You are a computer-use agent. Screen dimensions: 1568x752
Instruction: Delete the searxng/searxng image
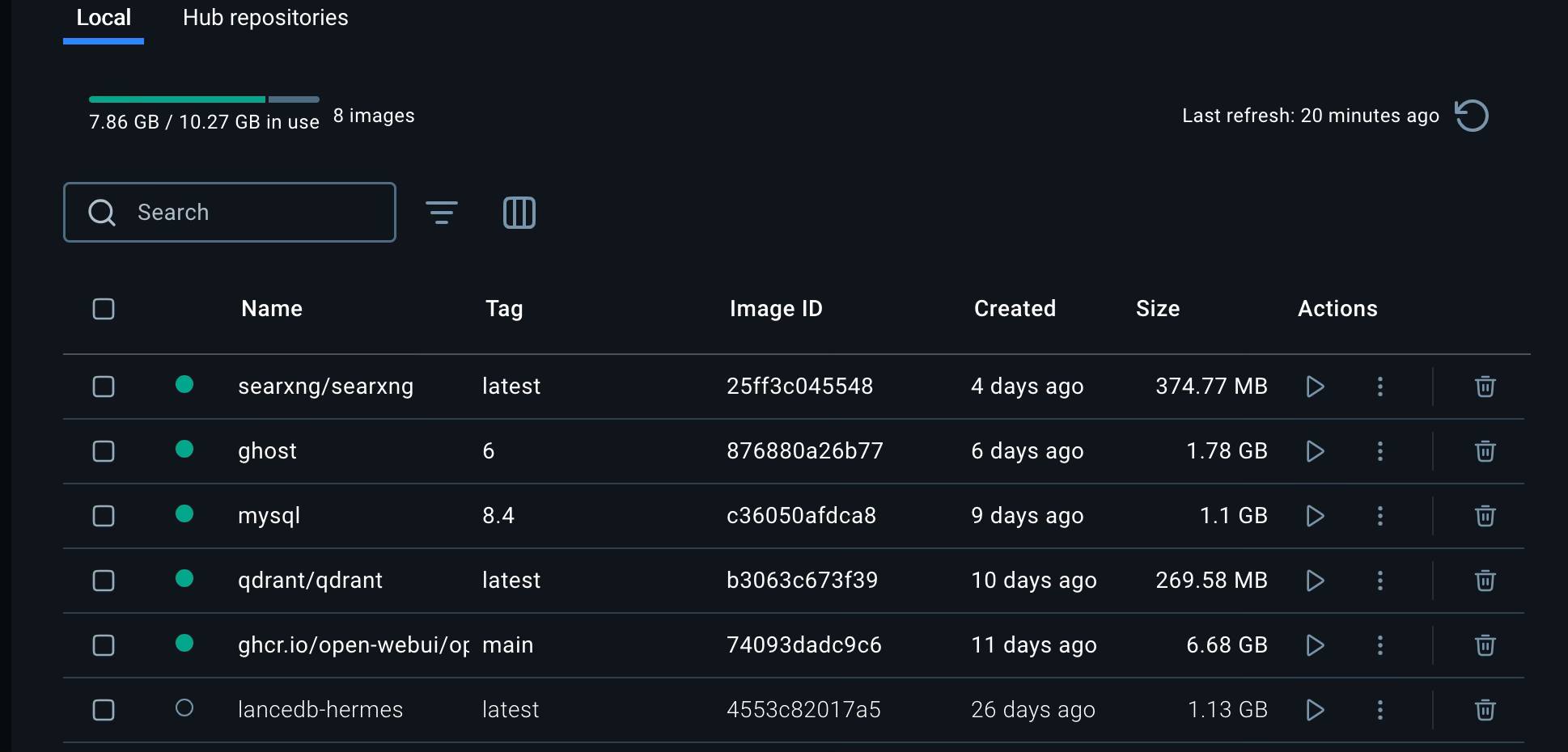point(1485,387)
